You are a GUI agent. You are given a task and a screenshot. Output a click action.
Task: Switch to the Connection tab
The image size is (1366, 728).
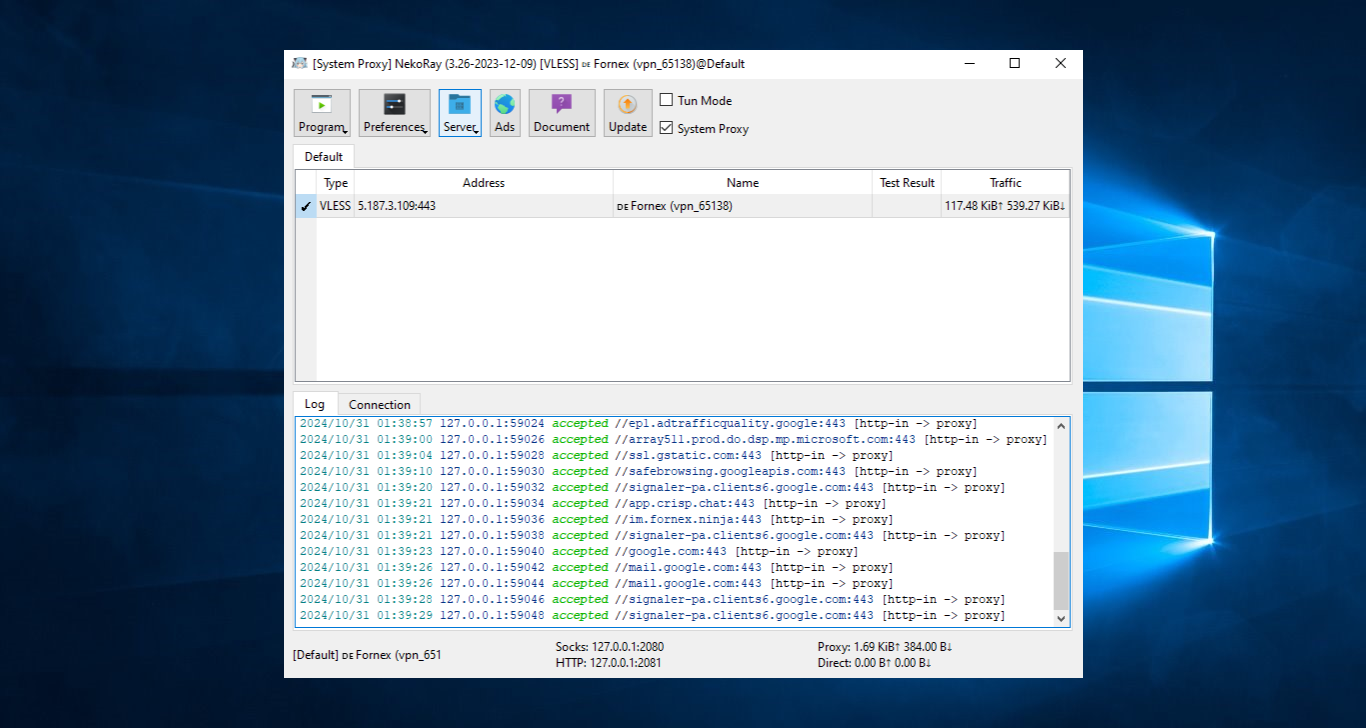pos(379,405)
